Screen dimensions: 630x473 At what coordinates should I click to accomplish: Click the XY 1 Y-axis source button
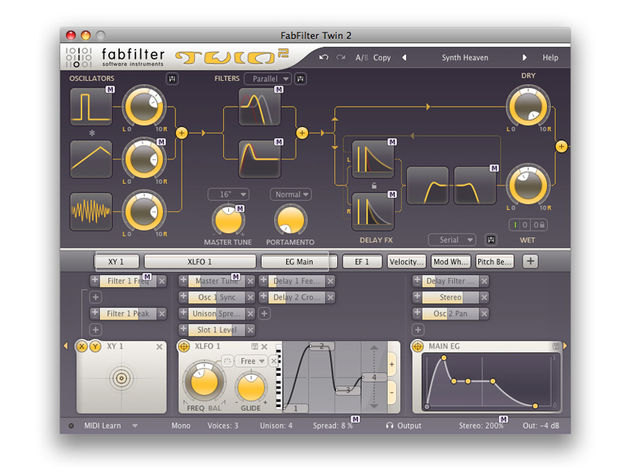tap(95, 346)
